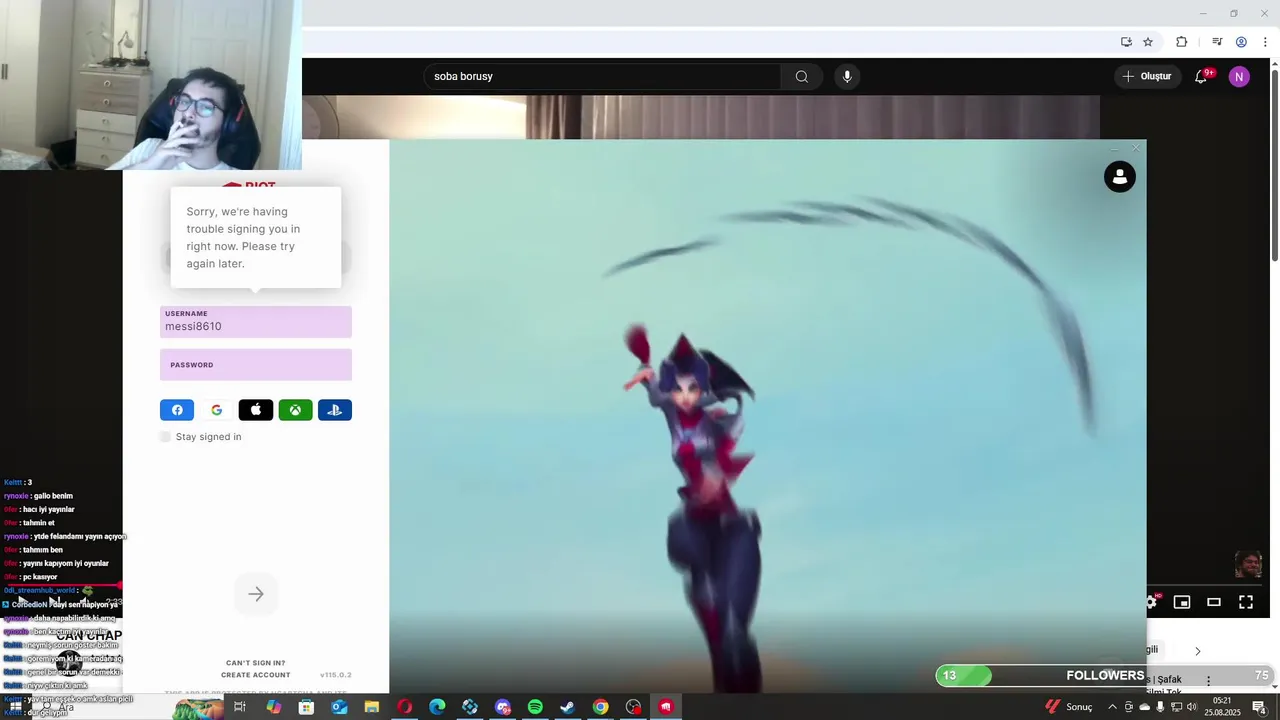The width and height of the screenshot is (1280, 720).
Task: Click the Riot password field
Action: [x=256, y=364]
